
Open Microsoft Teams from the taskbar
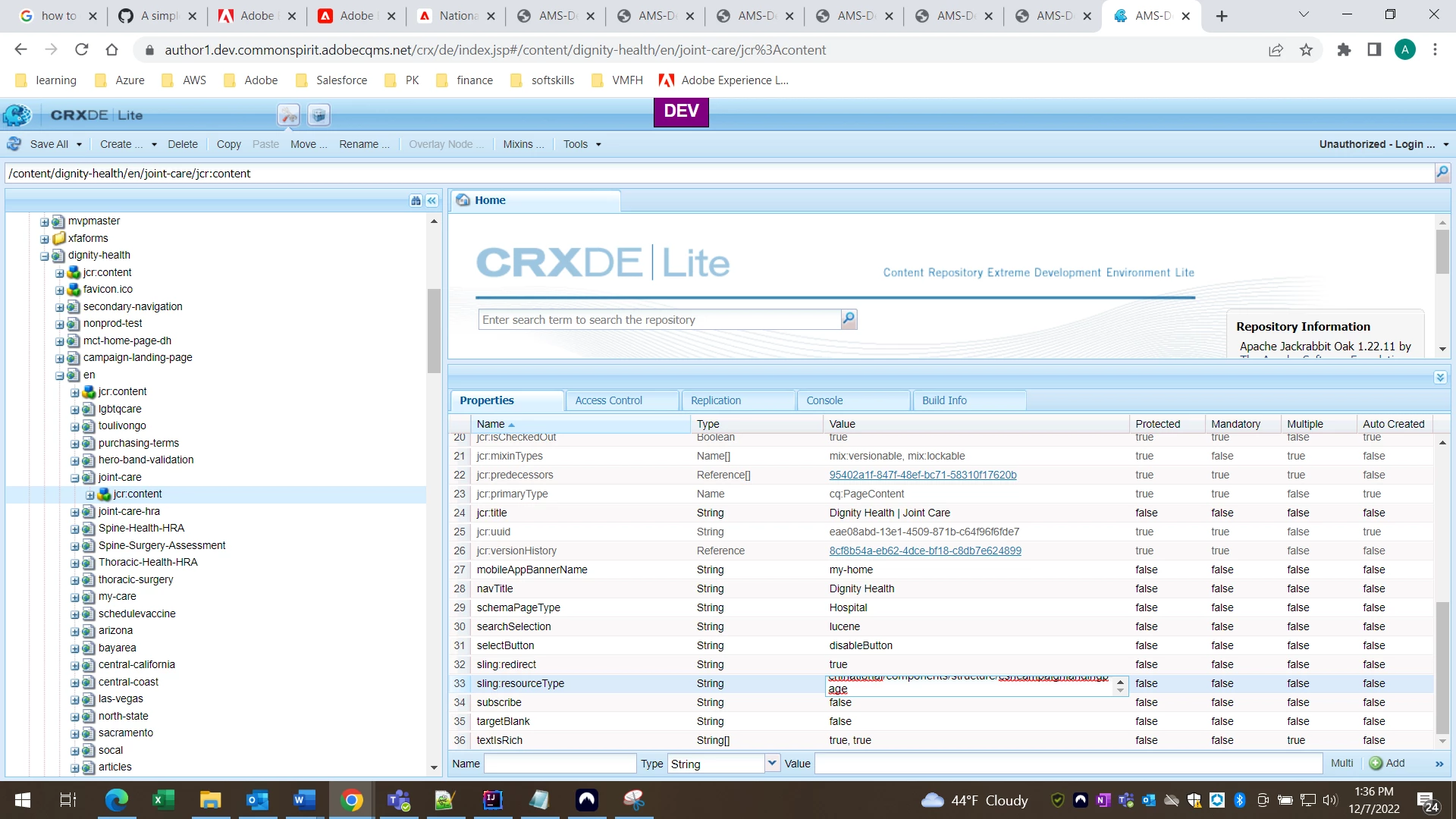(x=398, y=800)
